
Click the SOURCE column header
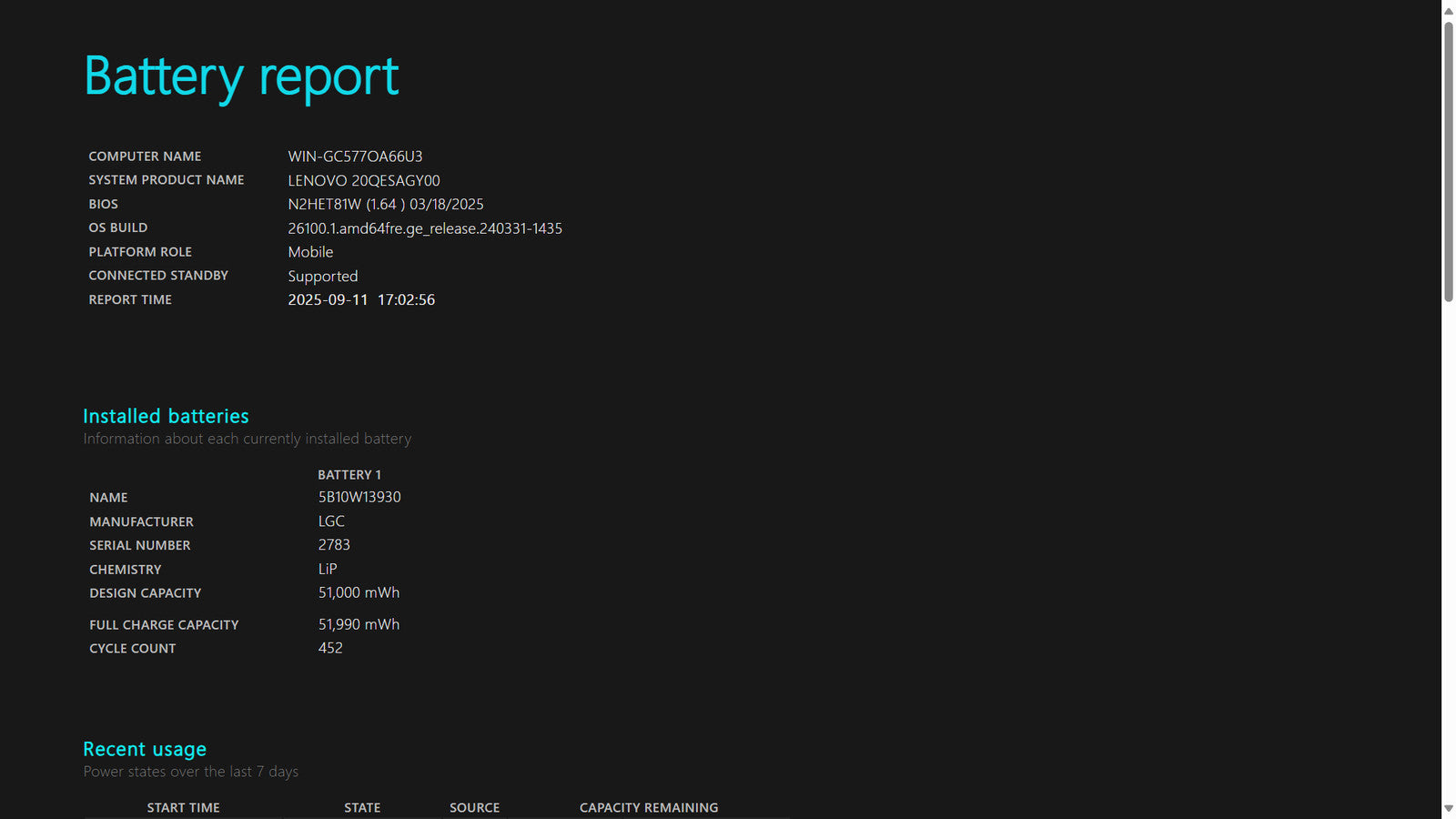point(474,808)
